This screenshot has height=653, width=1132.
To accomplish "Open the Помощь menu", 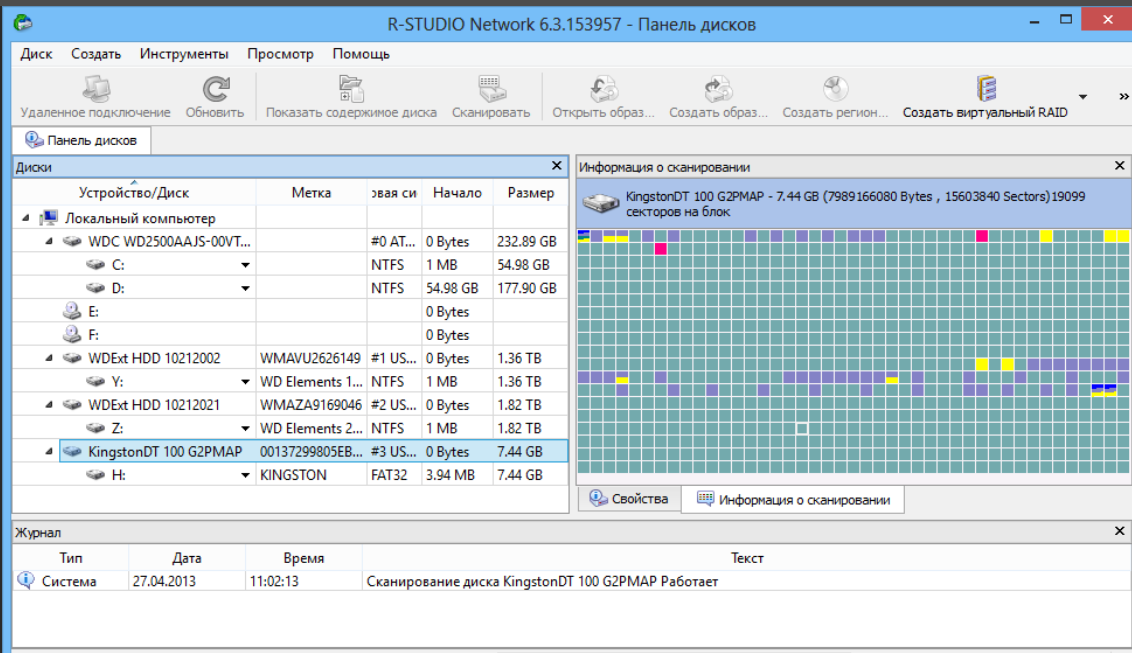I will (361, 54).
